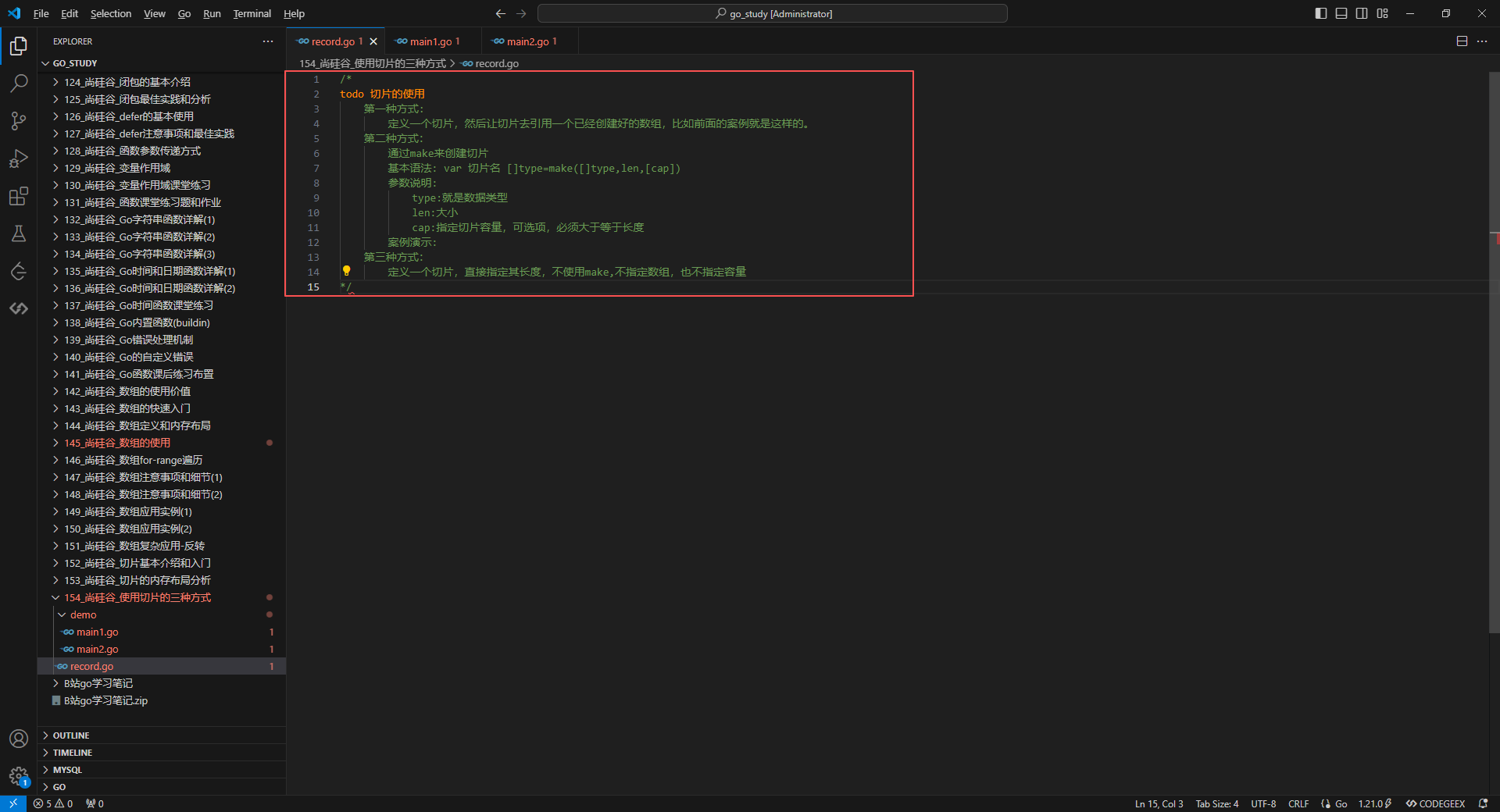Screen dimensions: 1500x812
Task: Select the Go language mode button
Action: [x=1341, y=803]
